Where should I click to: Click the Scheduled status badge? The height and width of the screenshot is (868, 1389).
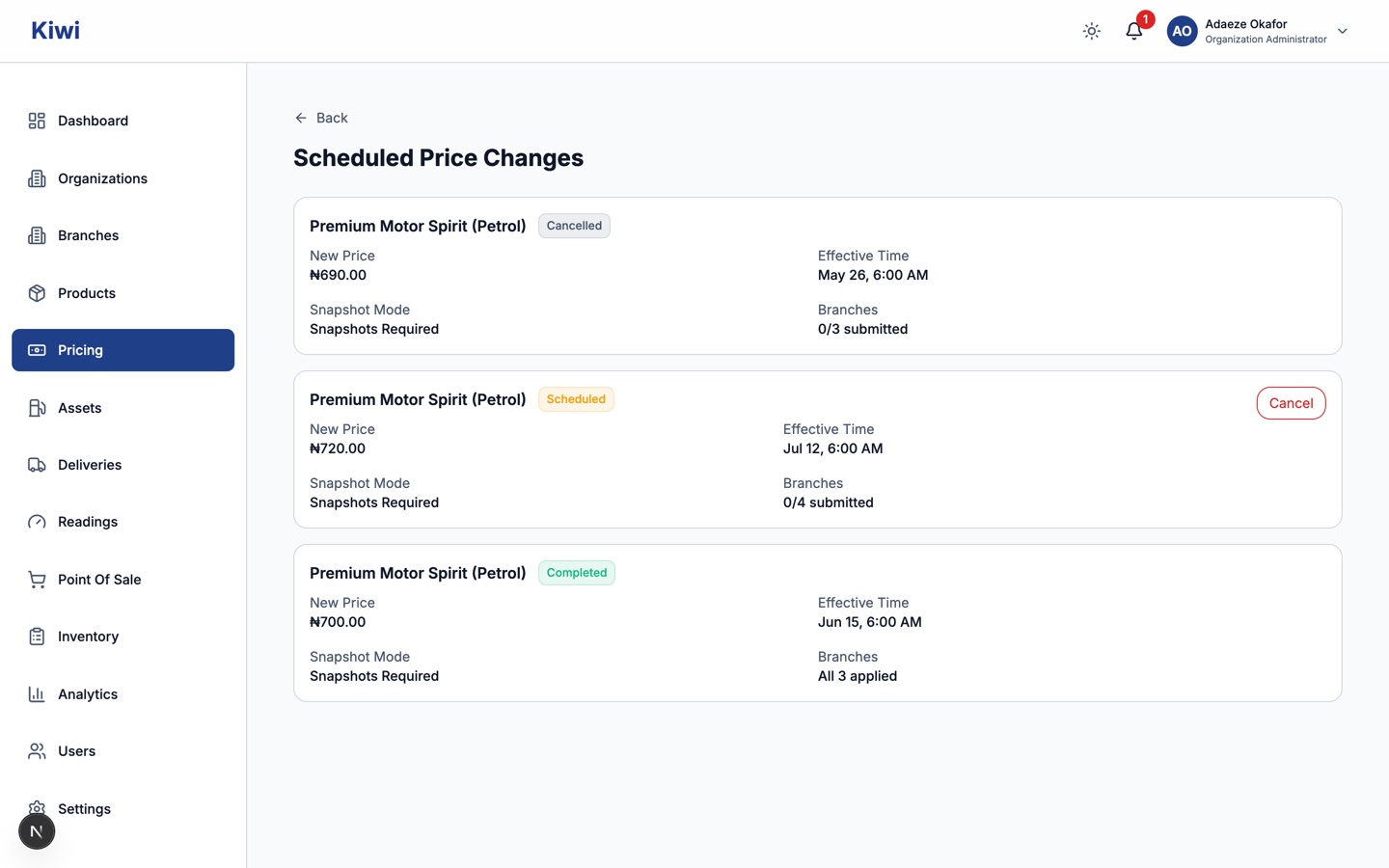[576, 399]
